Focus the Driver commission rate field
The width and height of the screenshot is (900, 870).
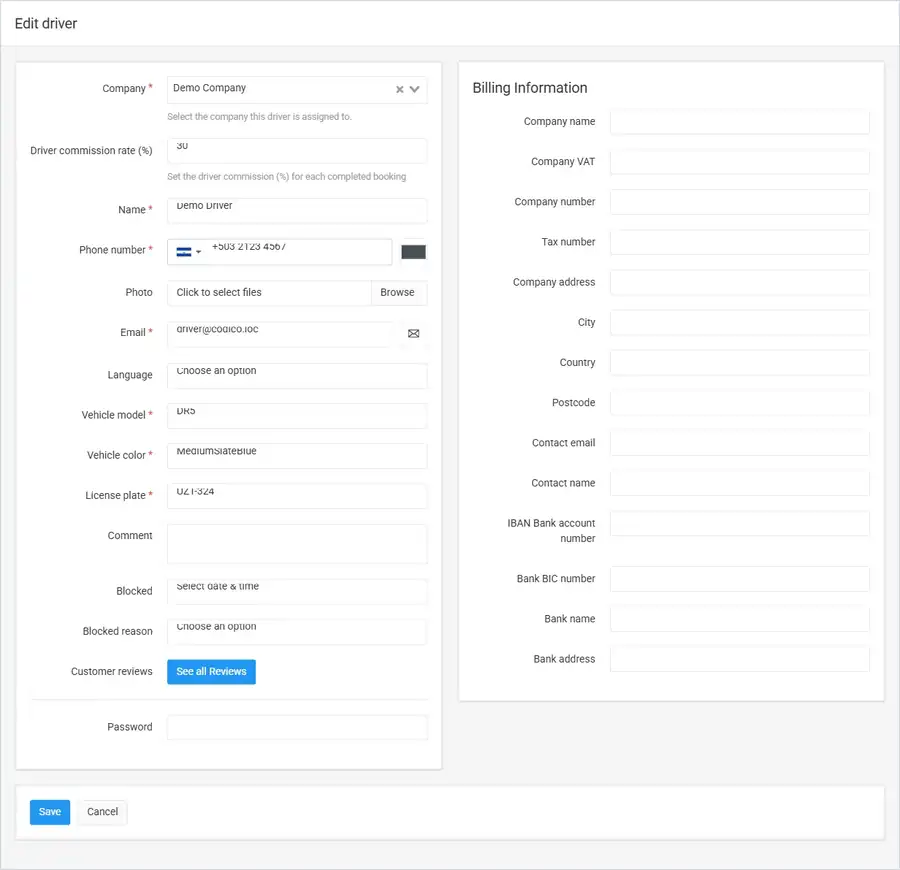coord(297,151)
